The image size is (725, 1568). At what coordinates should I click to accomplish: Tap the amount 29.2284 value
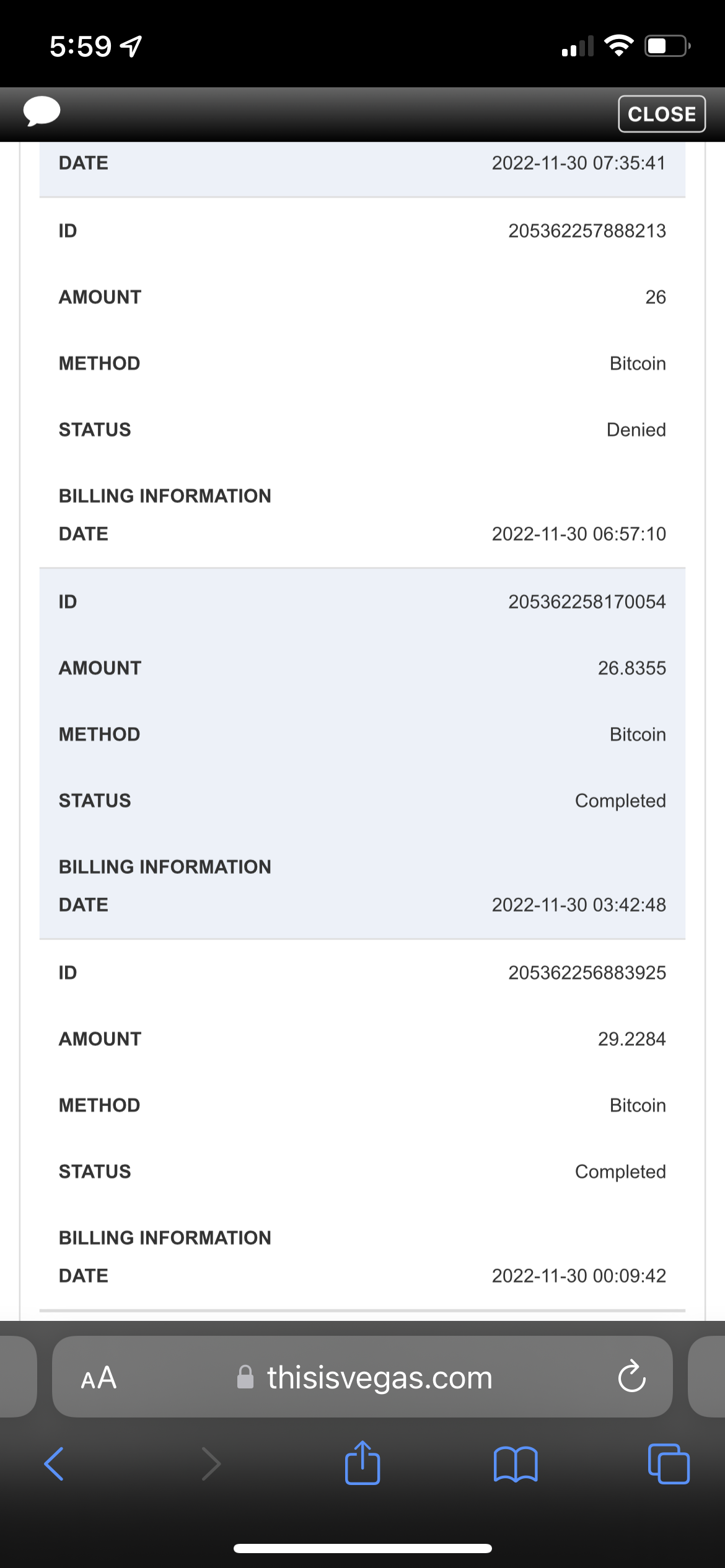(x=631, y=1039)
